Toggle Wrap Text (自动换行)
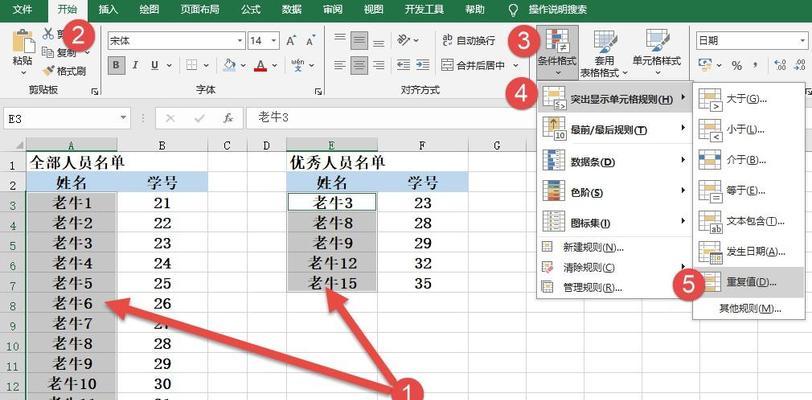 (x=468, y=41)
